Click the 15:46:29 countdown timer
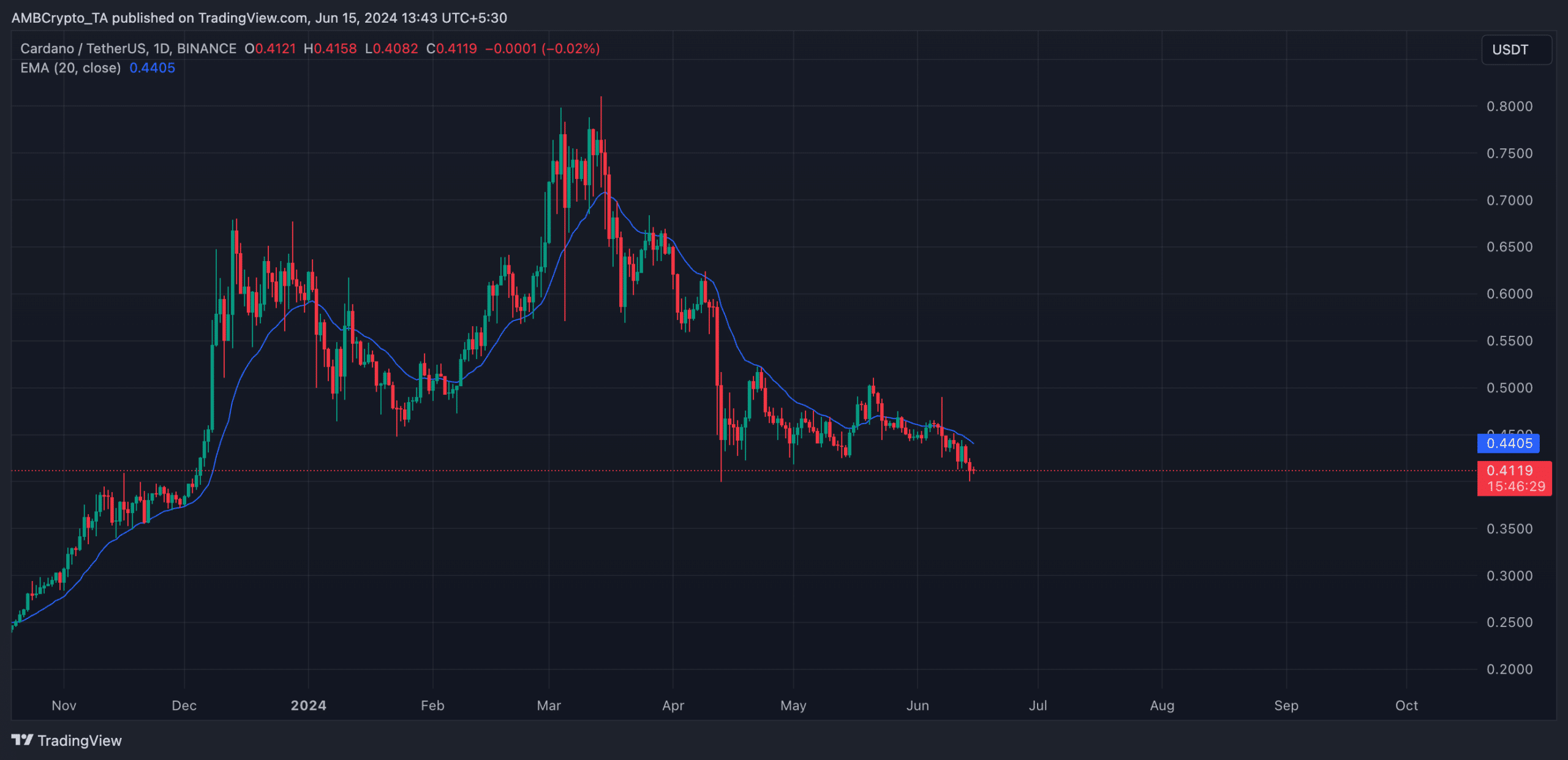 1516,486
